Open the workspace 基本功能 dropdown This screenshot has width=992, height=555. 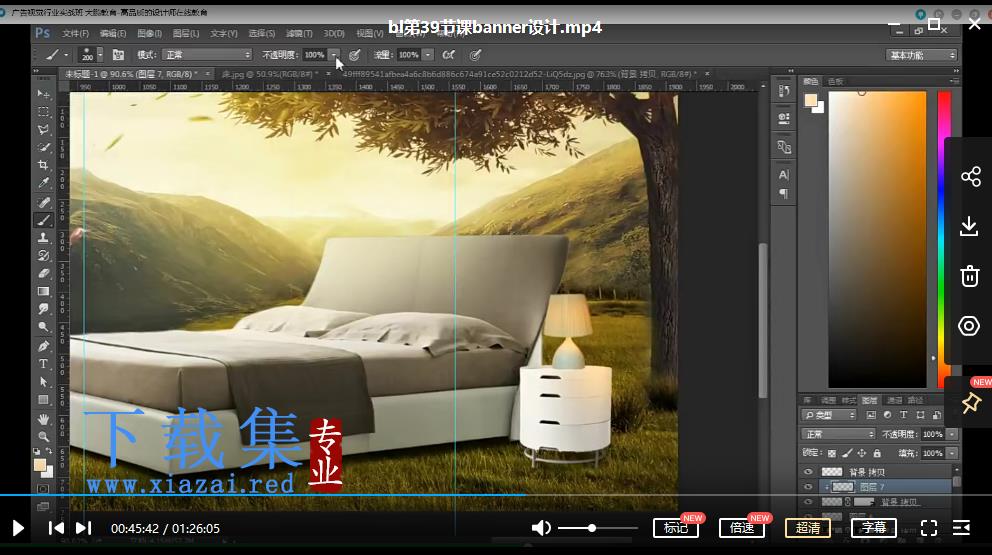click(x=921, y=55)
